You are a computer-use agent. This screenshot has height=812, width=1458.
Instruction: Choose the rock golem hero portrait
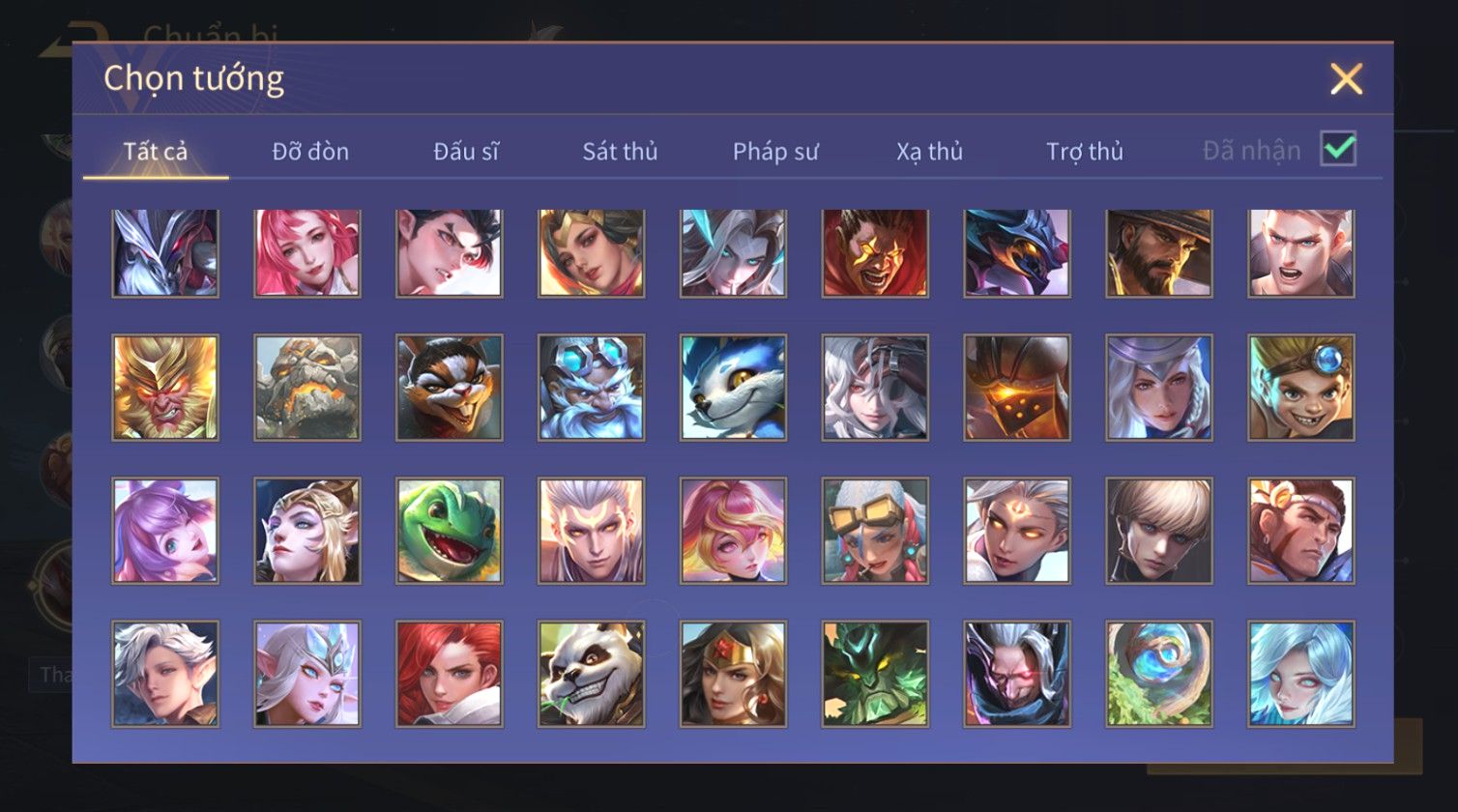[307, 388]
